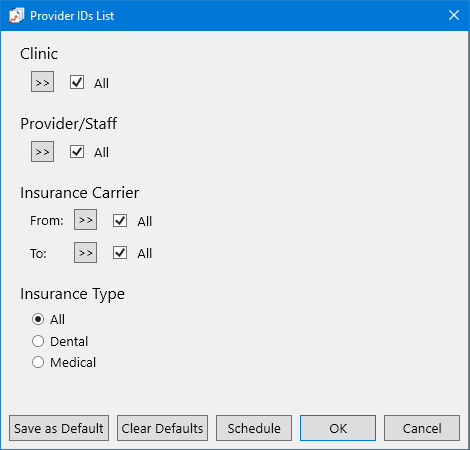Open the Insurance Carrier To selection button

coord(85,253)
